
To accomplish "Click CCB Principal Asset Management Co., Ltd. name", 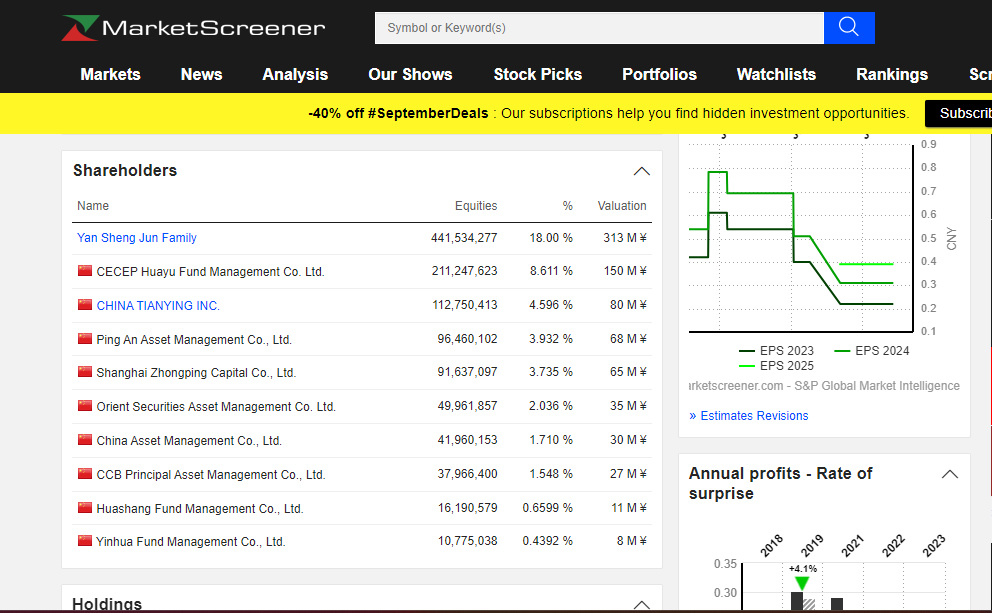I will (211, 475).
